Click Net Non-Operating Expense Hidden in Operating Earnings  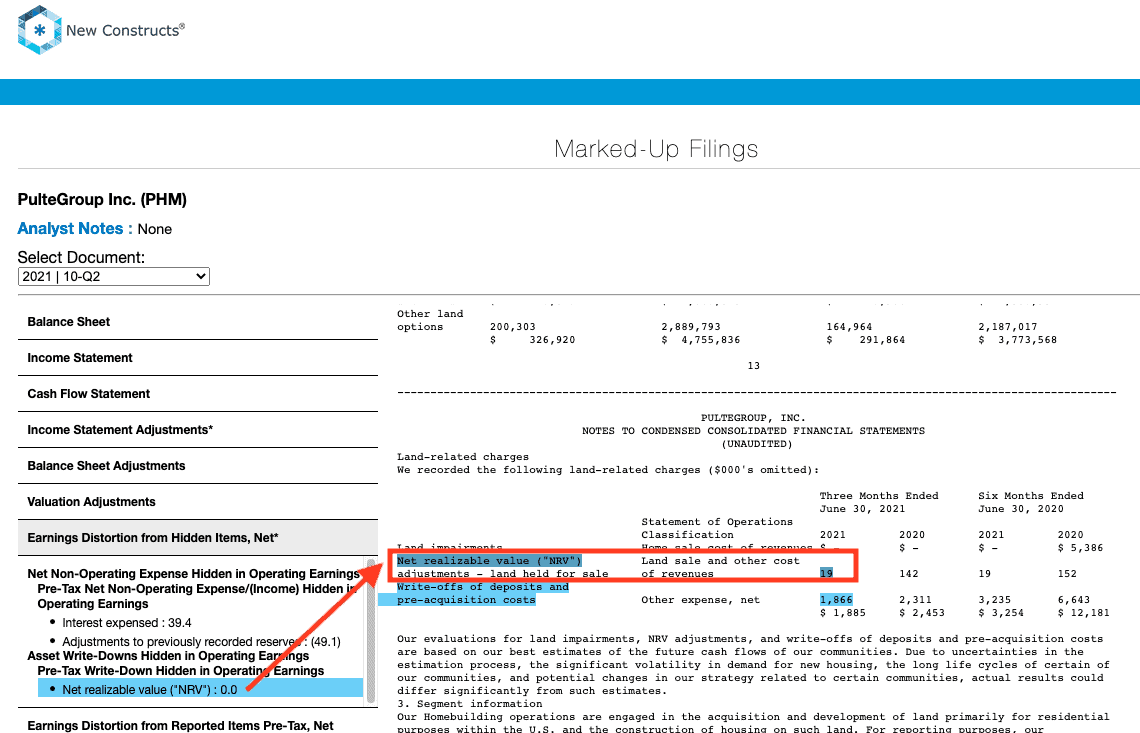coord(193,574)
